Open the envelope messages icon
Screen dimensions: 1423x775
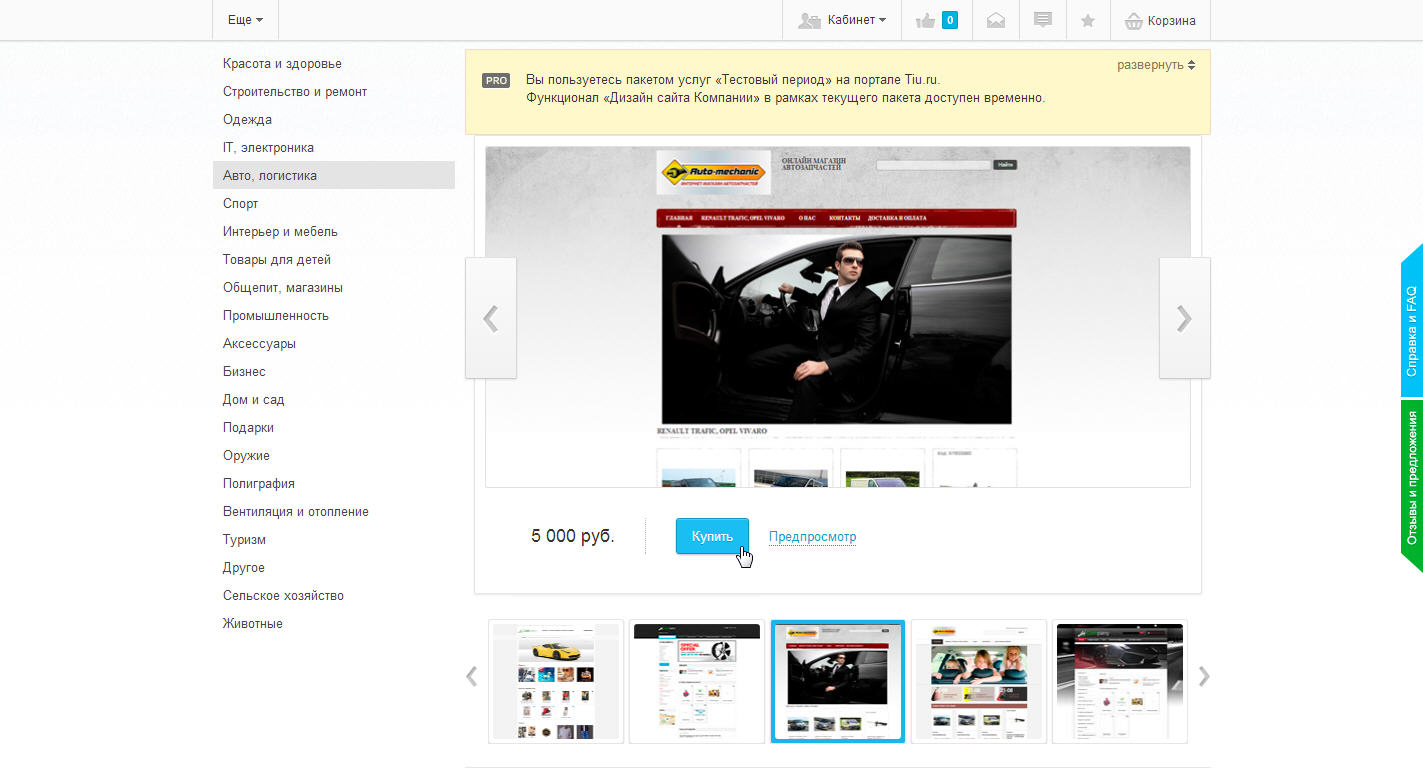[995, 20]
